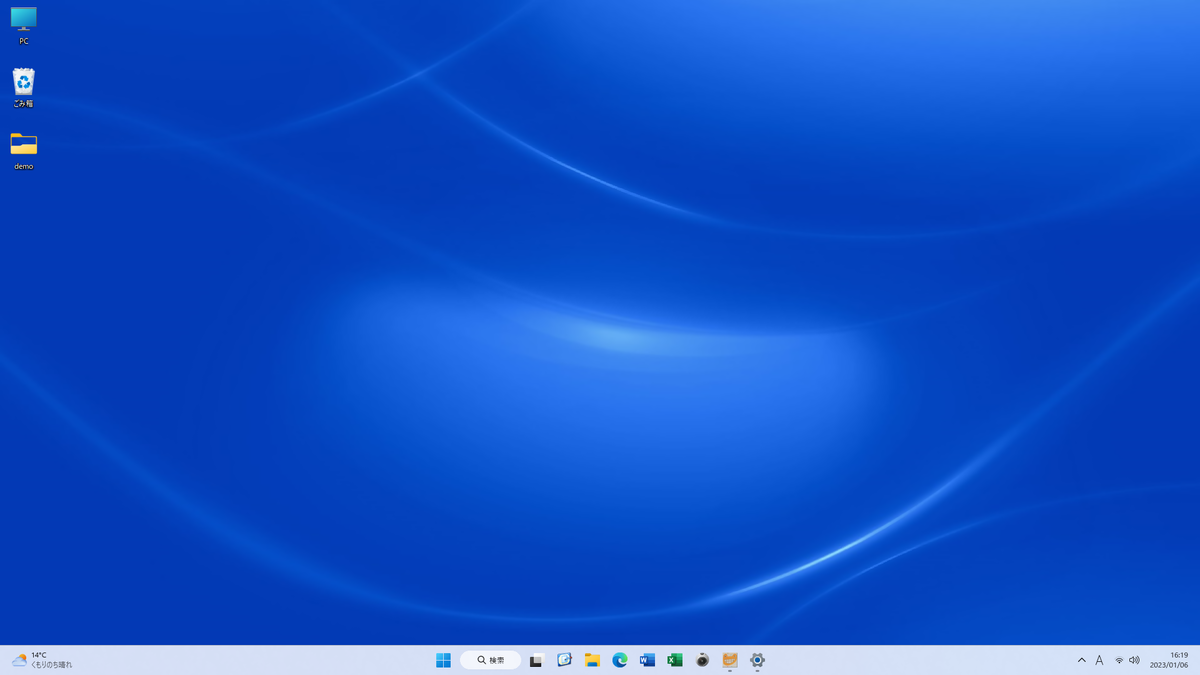The width and height of the screenshot is (1200, 675).
Task: Open the clock and date showing 16:19
Action: (1169, 660)
